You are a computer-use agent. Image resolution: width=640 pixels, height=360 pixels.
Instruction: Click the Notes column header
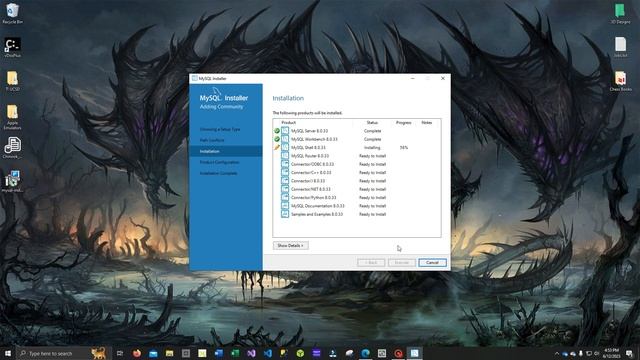427,122
